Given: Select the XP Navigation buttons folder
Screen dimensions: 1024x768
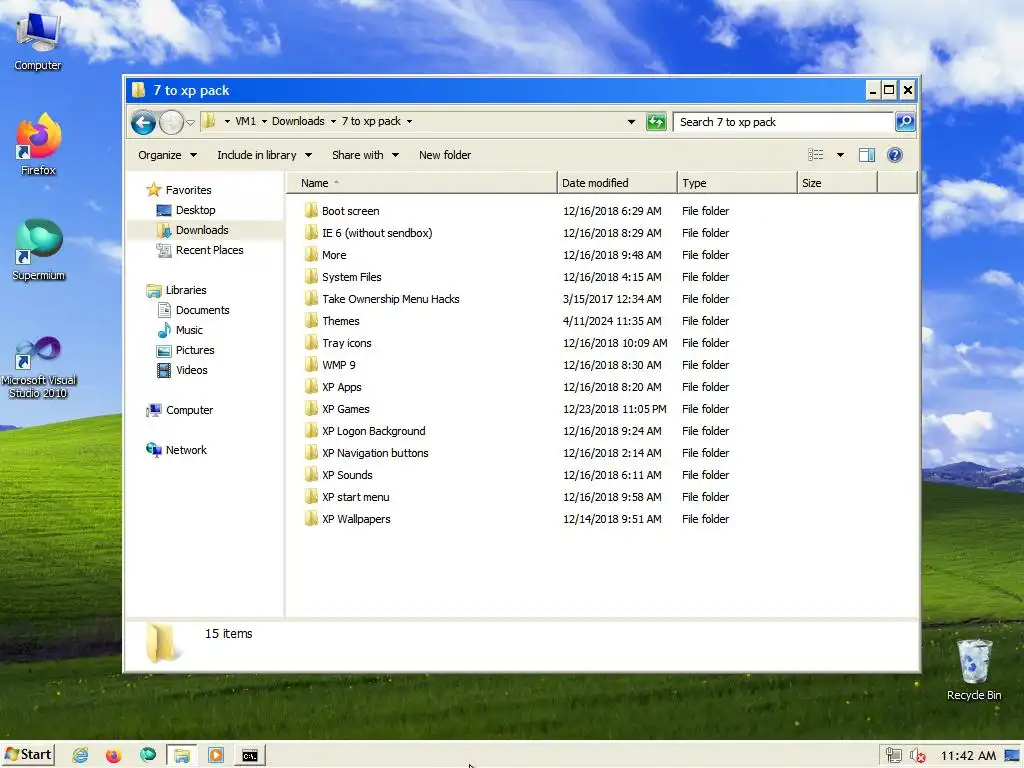Looking at the screenshot, I should (375, 453).
